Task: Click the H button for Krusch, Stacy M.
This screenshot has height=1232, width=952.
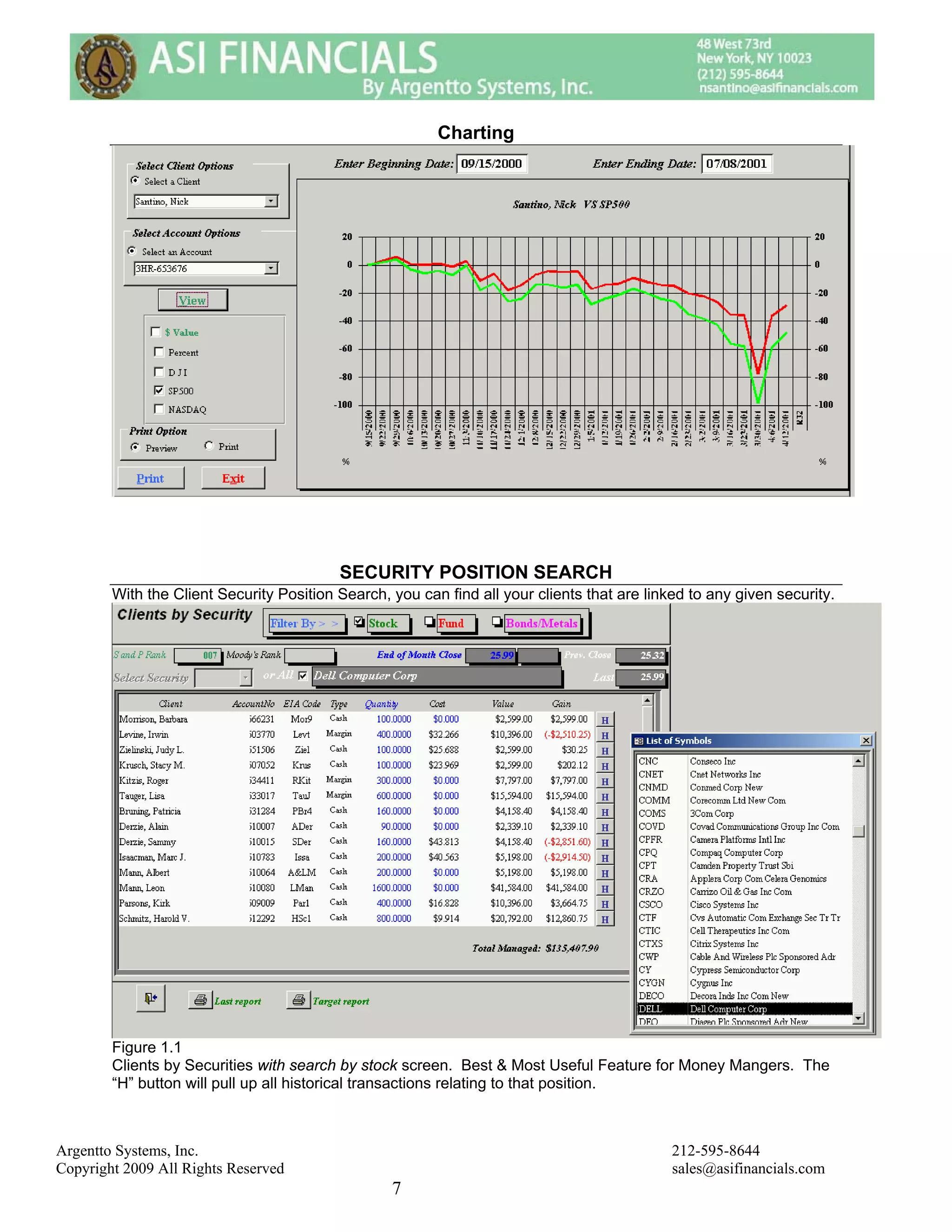Action: coord(605,766)
